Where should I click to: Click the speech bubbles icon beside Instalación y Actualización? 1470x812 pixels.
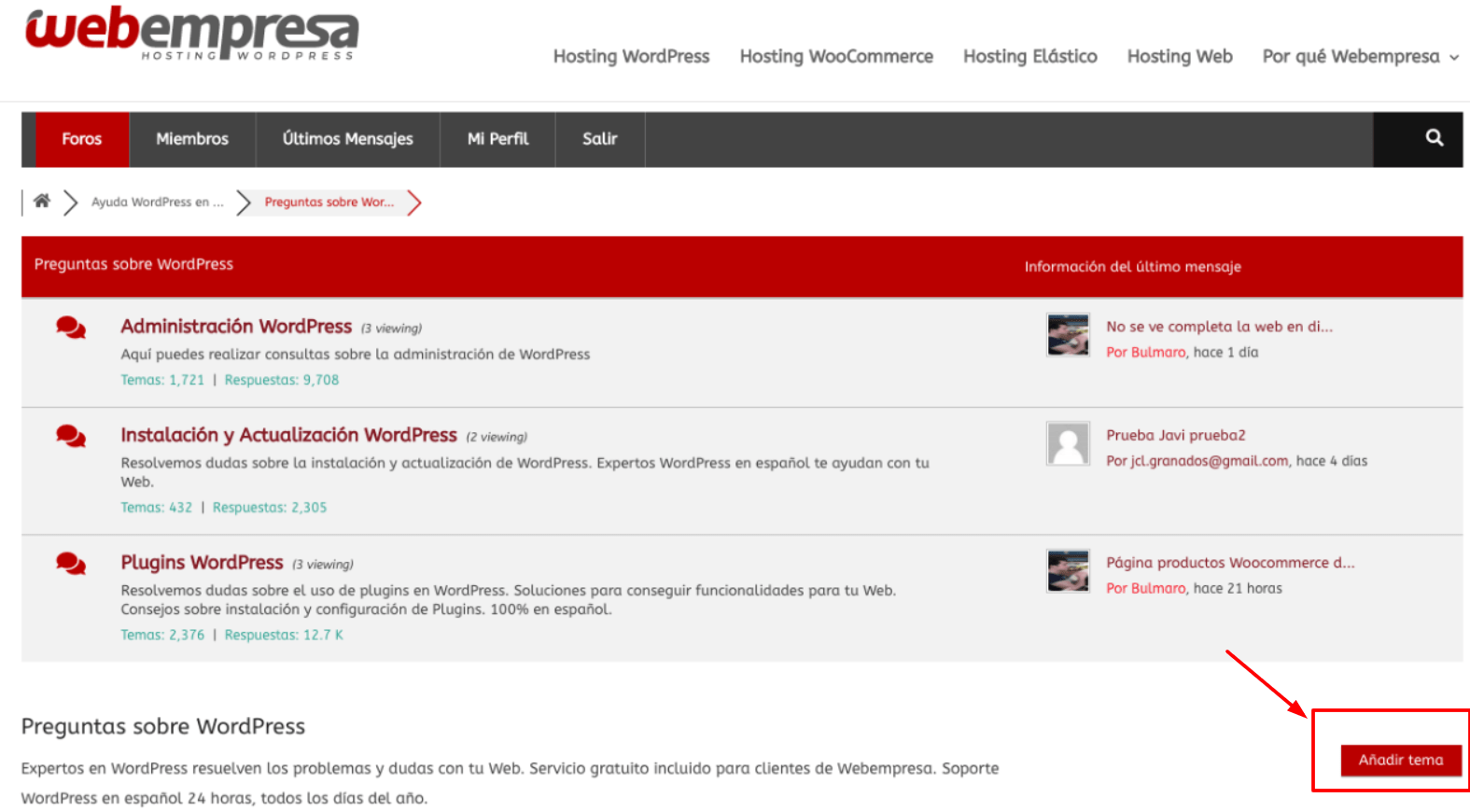tap(71, 436)
